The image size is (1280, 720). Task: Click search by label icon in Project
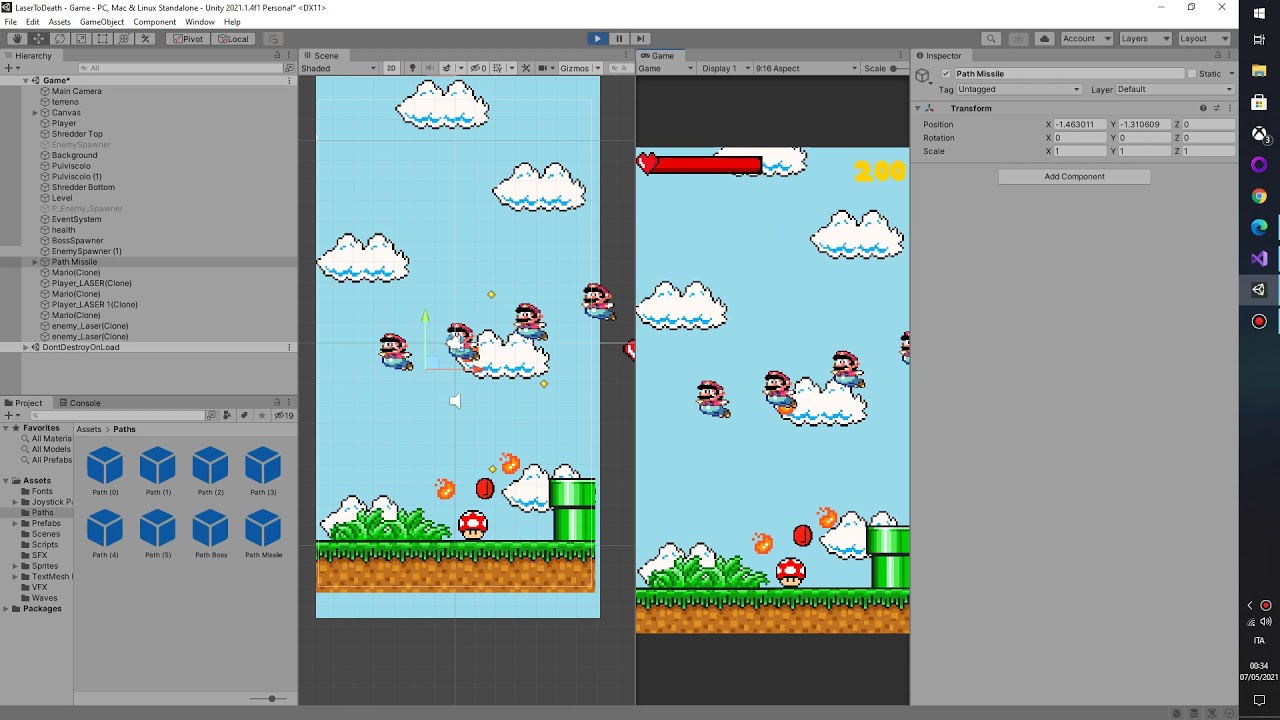pos(244,415)
